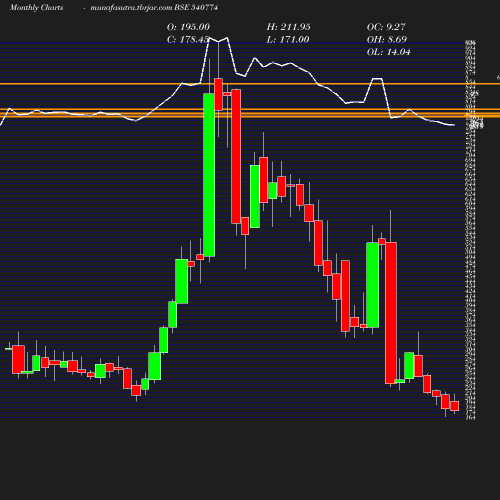This screenshot has width=500, height=500.
Task: Click the 'OL: 14.04' reading
Action: (x=389, y=52)
